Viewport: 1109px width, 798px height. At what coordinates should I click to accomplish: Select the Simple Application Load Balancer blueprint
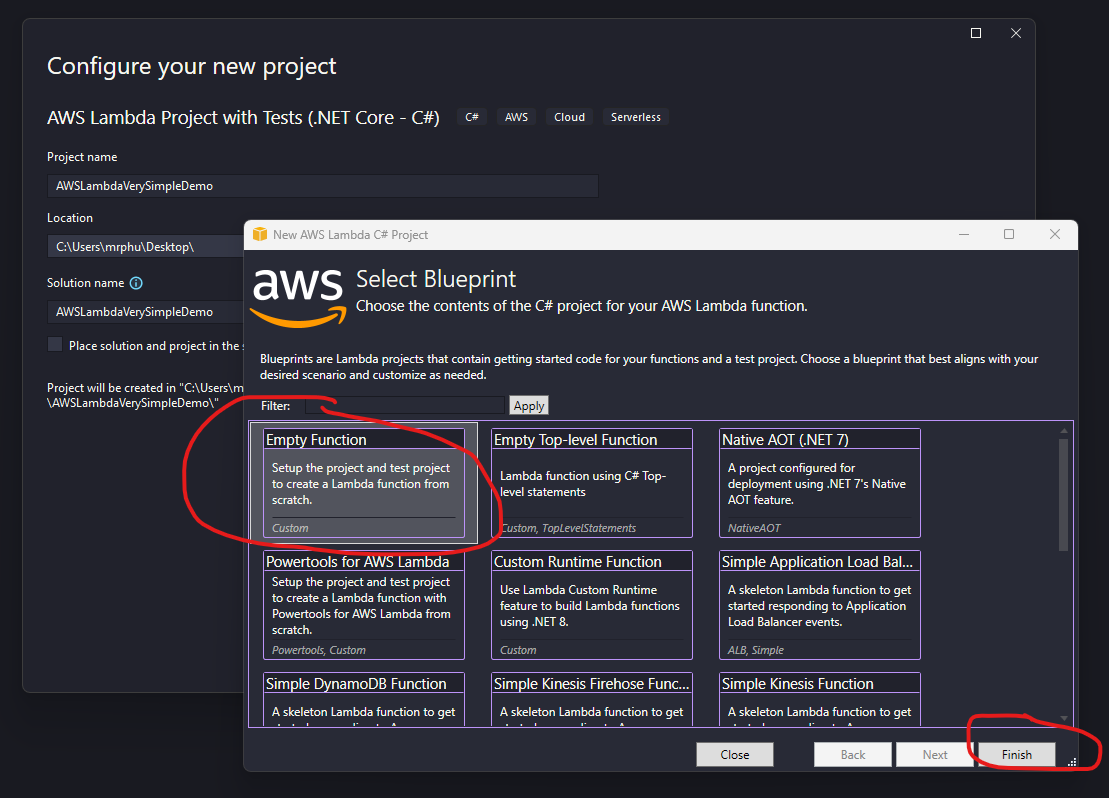[x=820, y=605]
